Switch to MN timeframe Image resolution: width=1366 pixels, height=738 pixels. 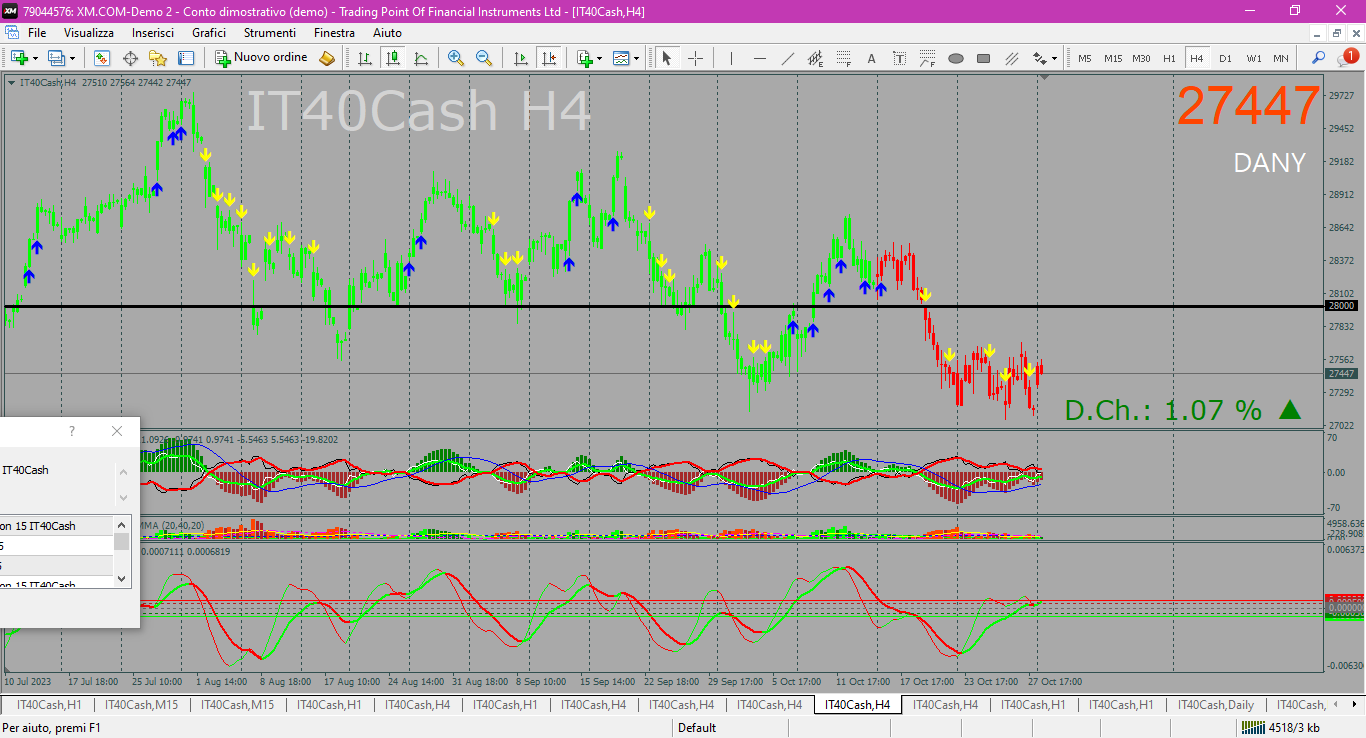tap(1281, 58)
